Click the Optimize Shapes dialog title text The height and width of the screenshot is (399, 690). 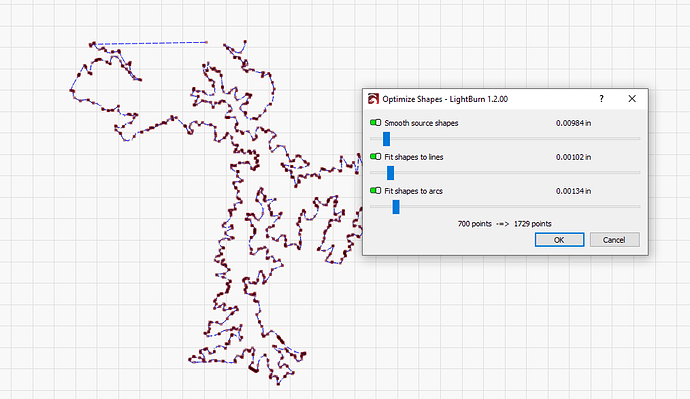tap(445, 99)
